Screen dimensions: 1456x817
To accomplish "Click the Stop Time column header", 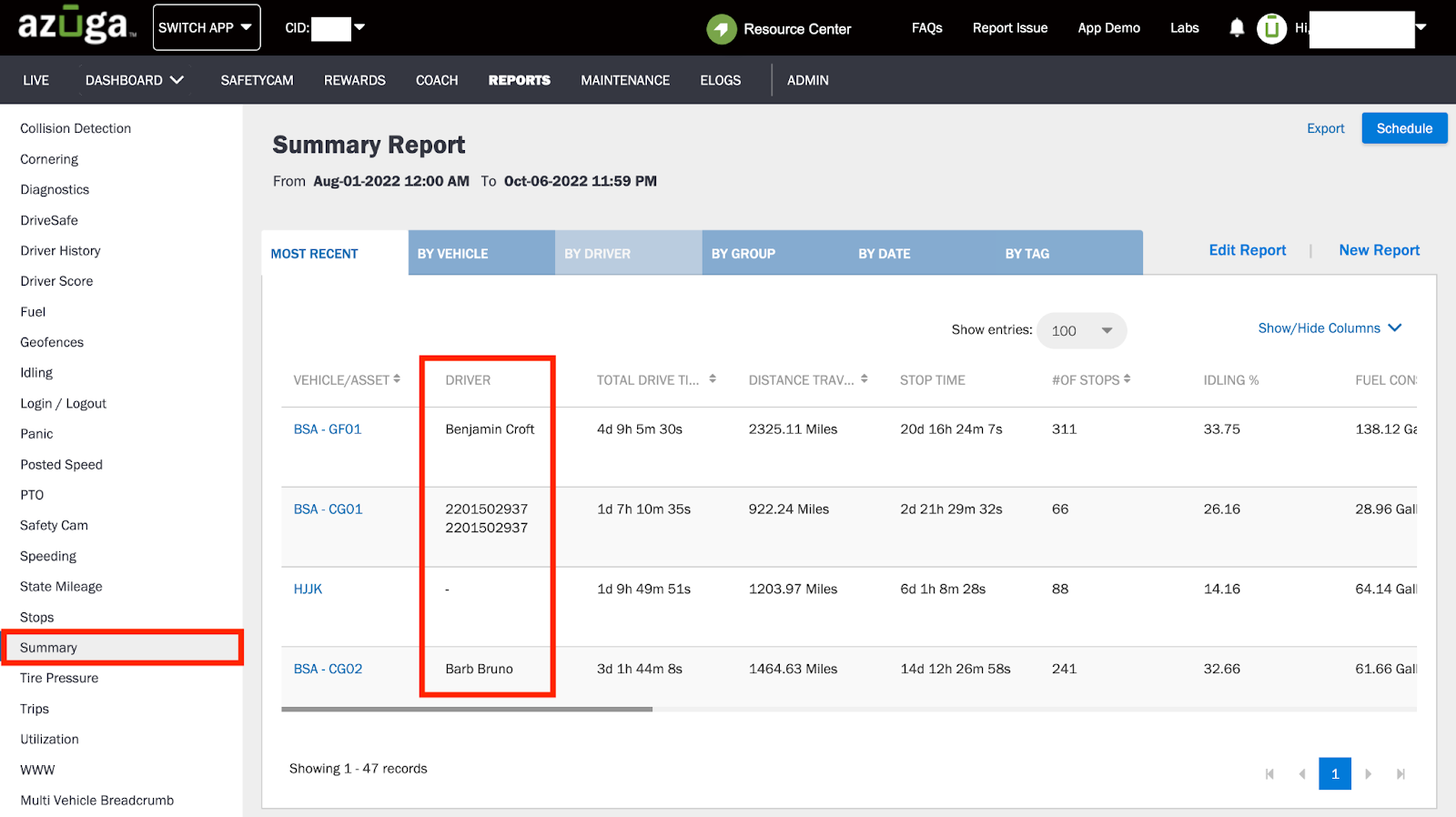I will [x=933, y=380].
